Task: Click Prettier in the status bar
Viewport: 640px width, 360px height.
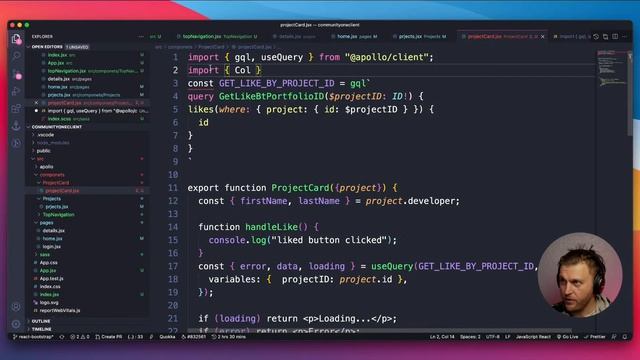Action: coord(594,337)
